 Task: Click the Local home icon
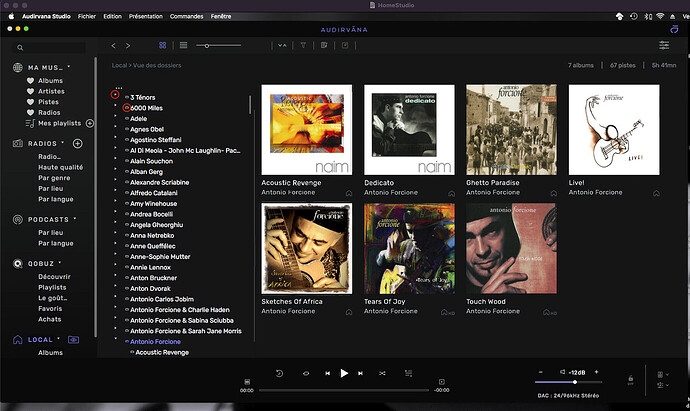pyautogui.click(x=18, y=340)
